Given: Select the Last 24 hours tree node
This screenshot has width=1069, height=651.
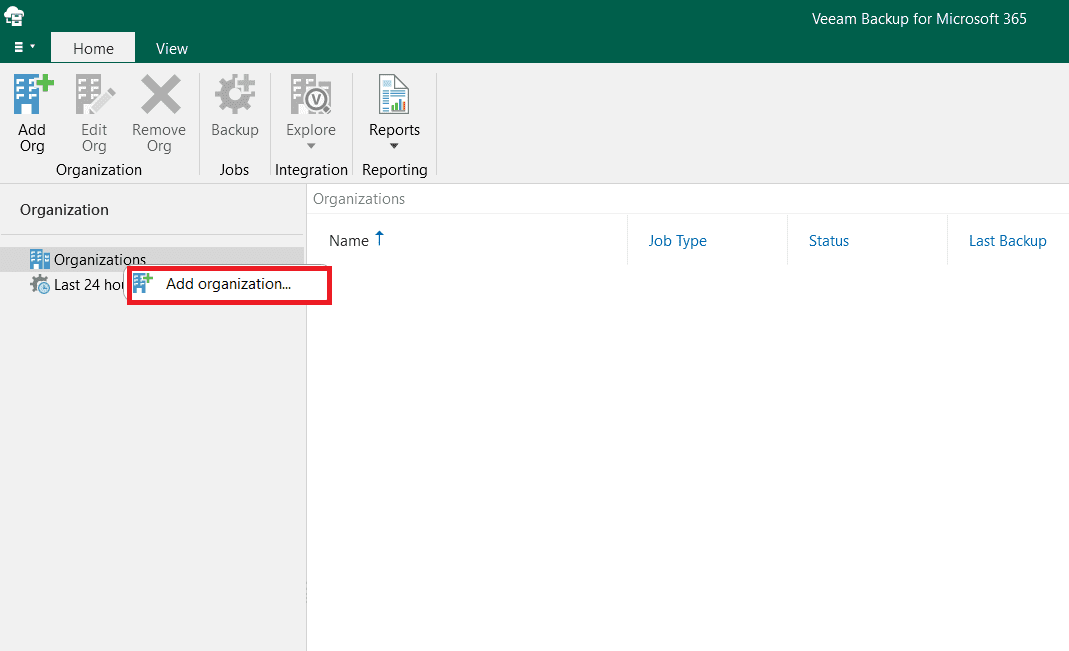Looking at the screenshot, I should (x=76, y=285).
